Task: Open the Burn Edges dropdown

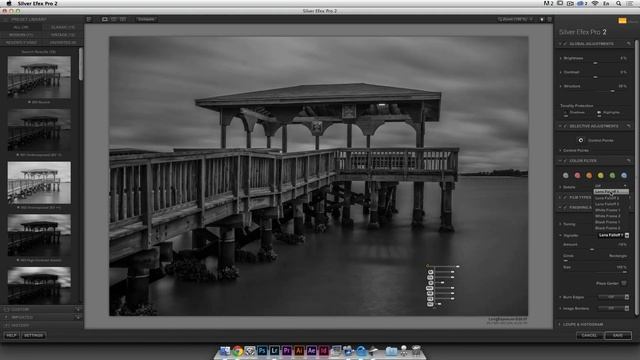Action: [x=613, y=297]
